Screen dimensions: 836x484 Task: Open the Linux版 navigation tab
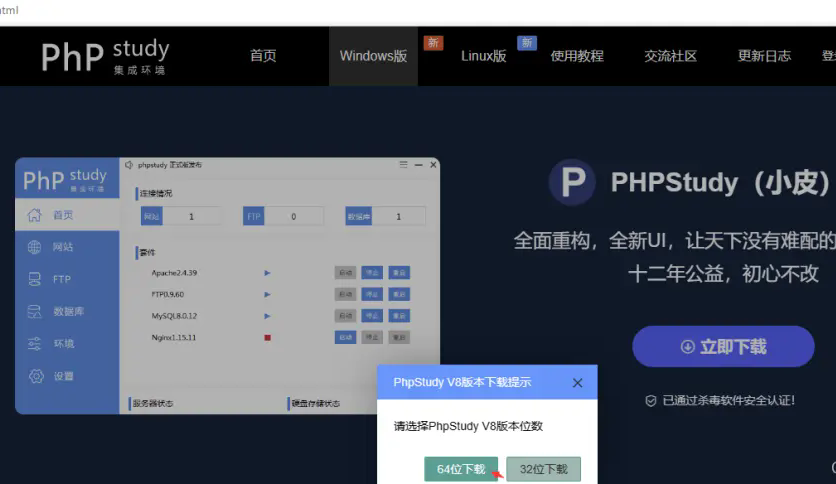click(x=484, y=56)
